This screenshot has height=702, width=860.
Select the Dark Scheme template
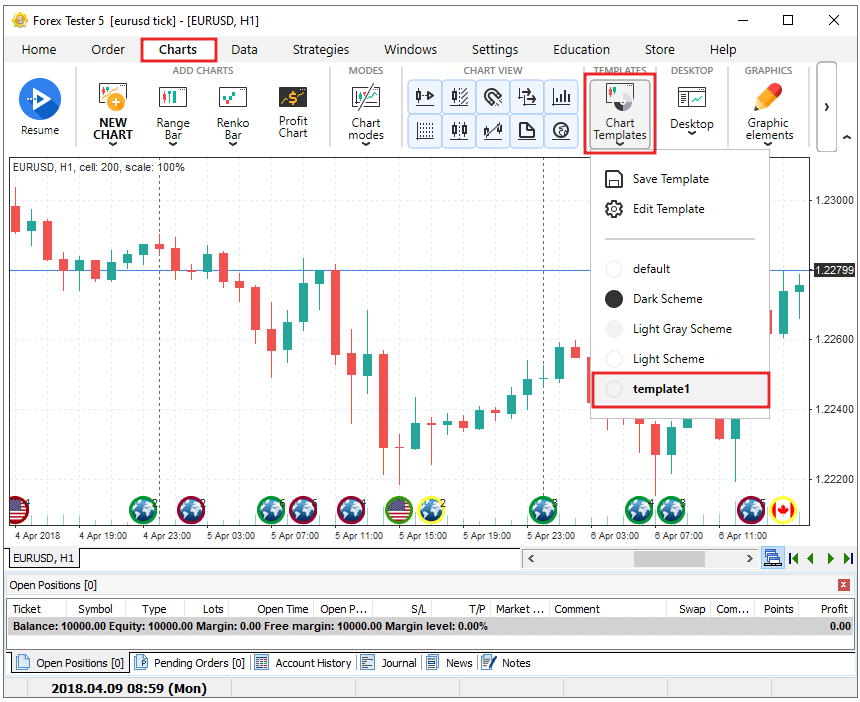(x=667, y=299)
